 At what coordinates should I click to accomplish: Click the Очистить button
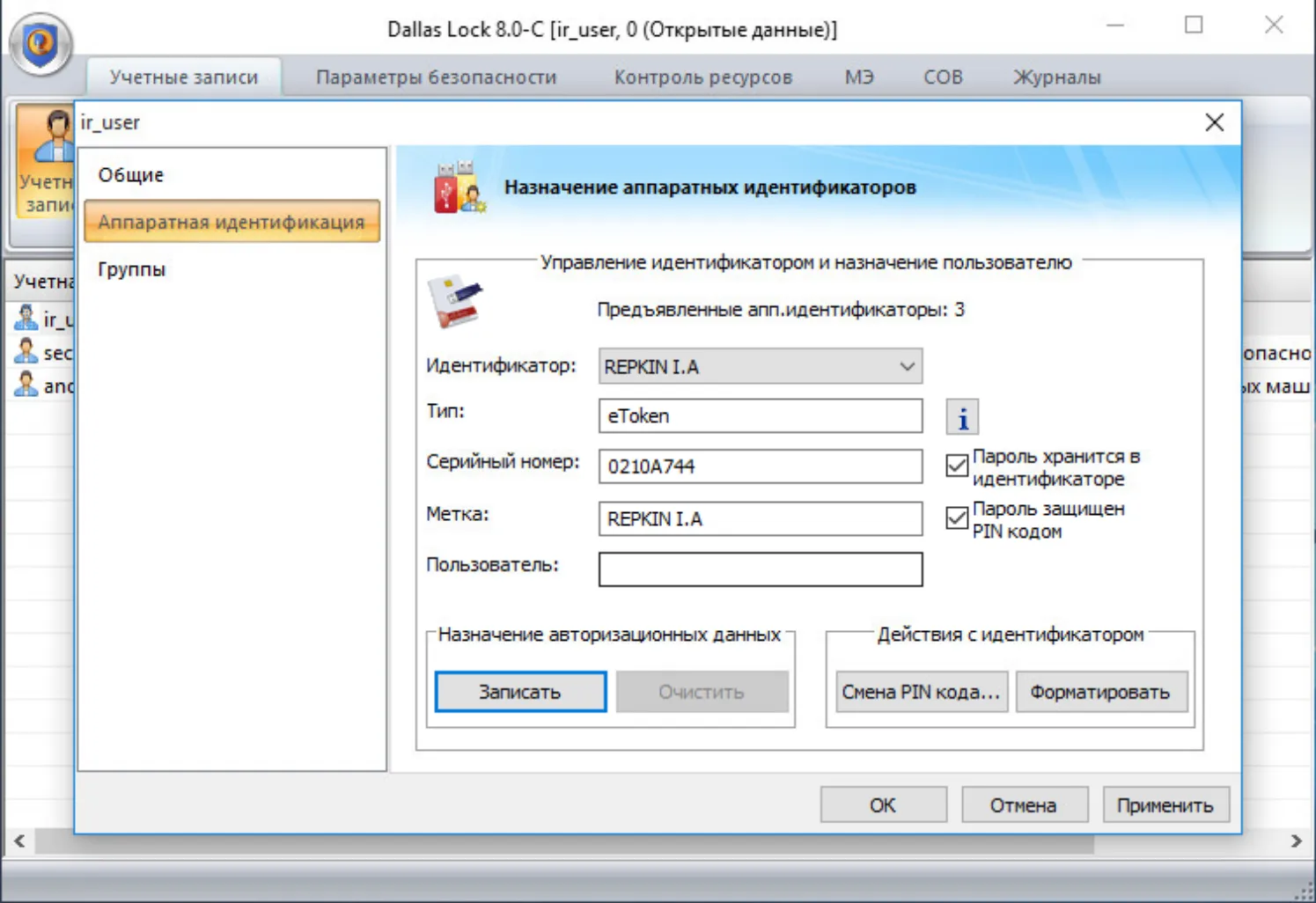click(702, 692)
